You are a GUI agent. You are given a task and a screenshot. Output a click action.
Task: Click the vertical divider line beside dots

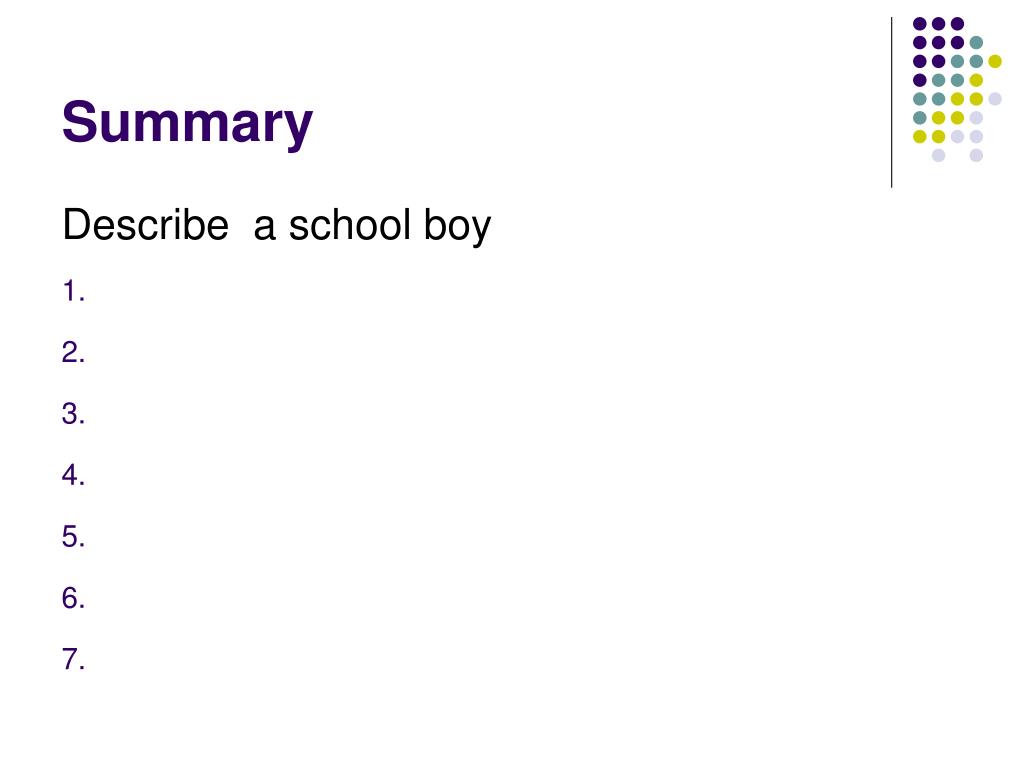tap(891, 103)
